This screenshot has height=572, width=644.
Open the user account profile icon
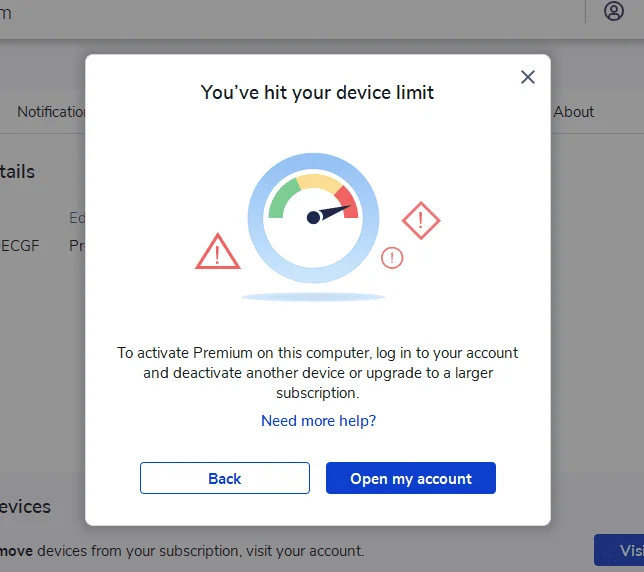point(614,11)
